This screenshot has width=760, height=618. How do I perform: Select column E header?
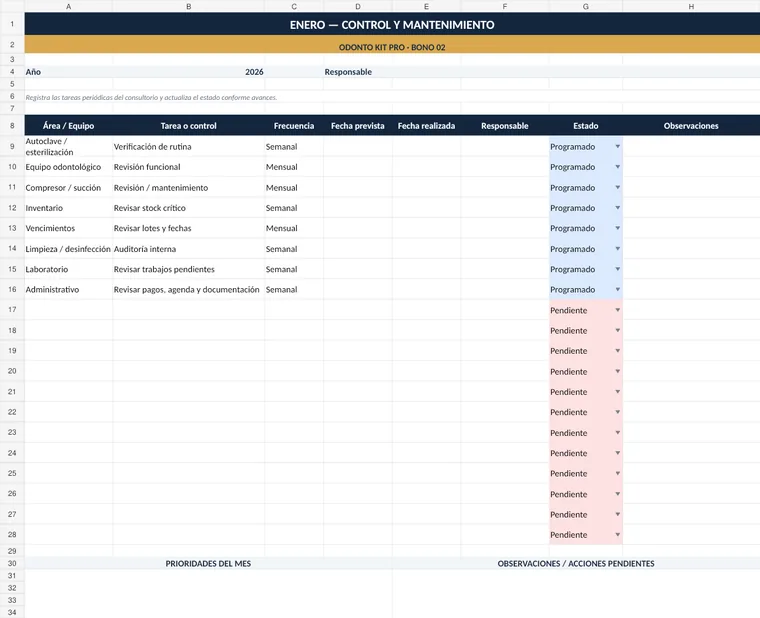pyautogui.click(x=427, y=6)
